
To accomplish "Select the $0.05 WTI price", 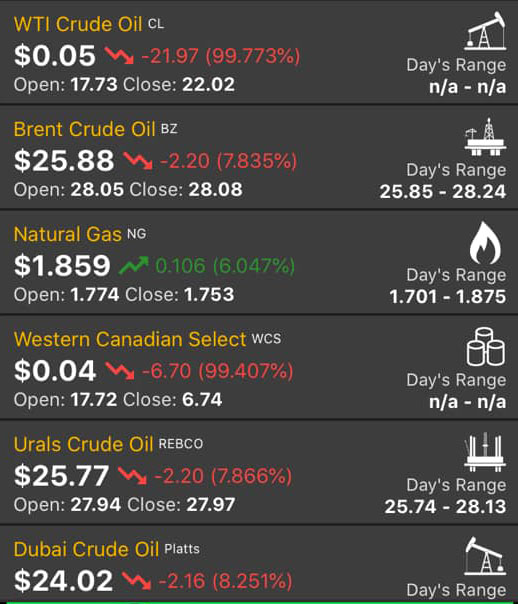I will (x=55, y=55).
